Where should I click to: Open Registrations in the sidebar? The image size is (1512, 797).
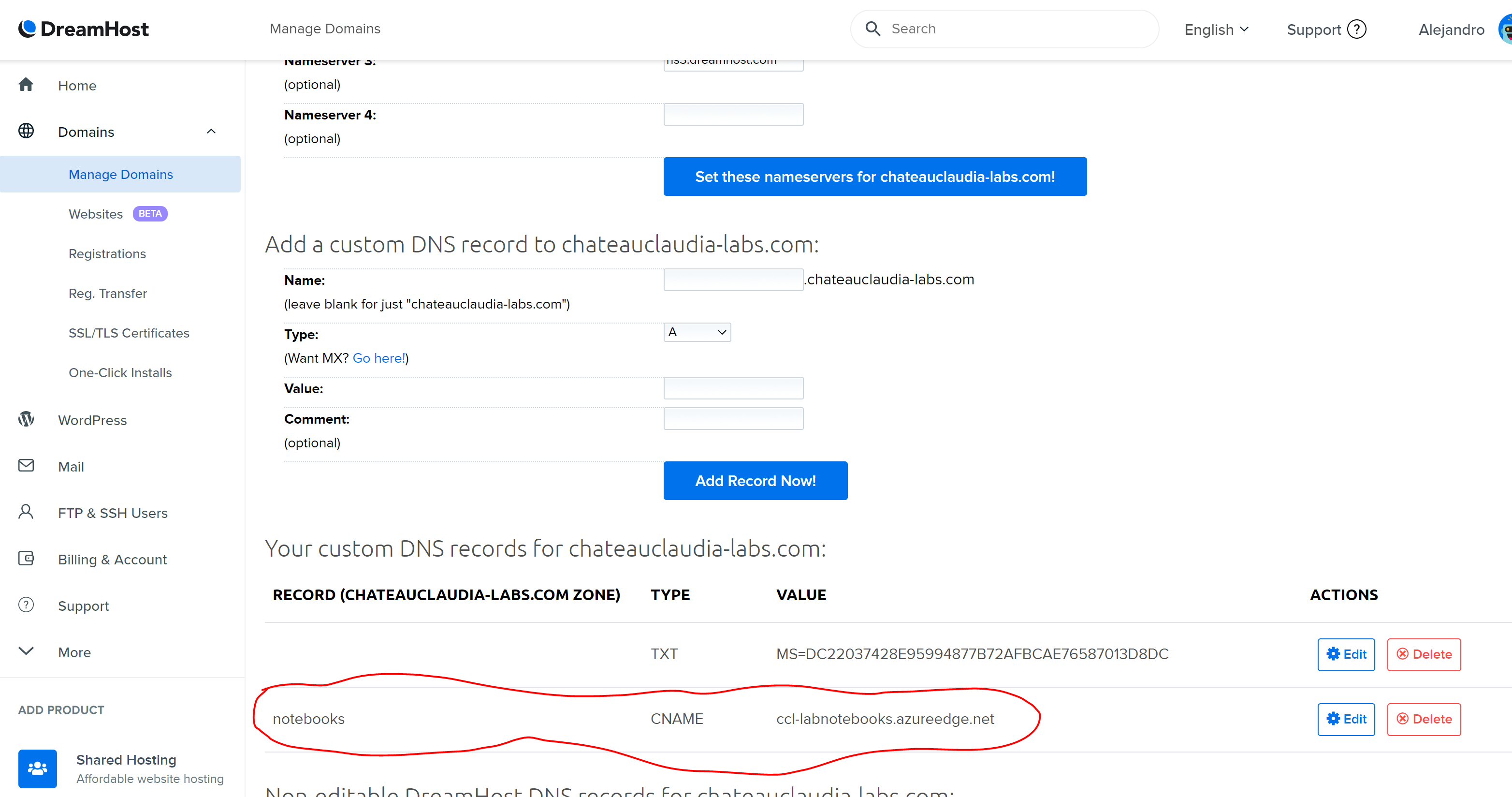click(107, 254)
